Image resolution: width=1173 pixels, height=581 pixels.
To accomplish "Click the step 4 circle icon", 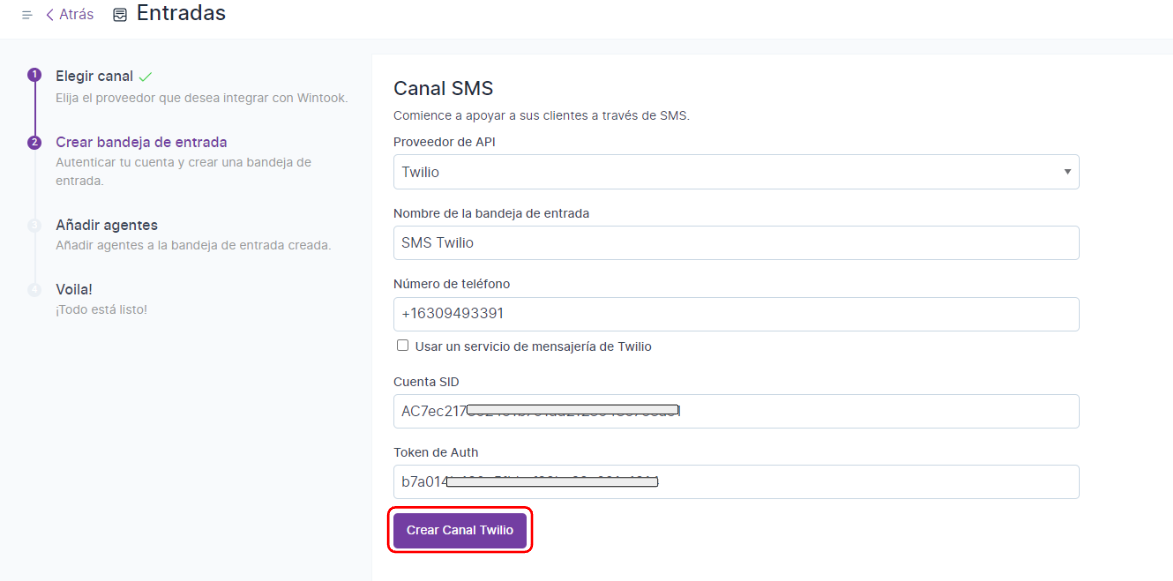I will click(x=34, y=290).
